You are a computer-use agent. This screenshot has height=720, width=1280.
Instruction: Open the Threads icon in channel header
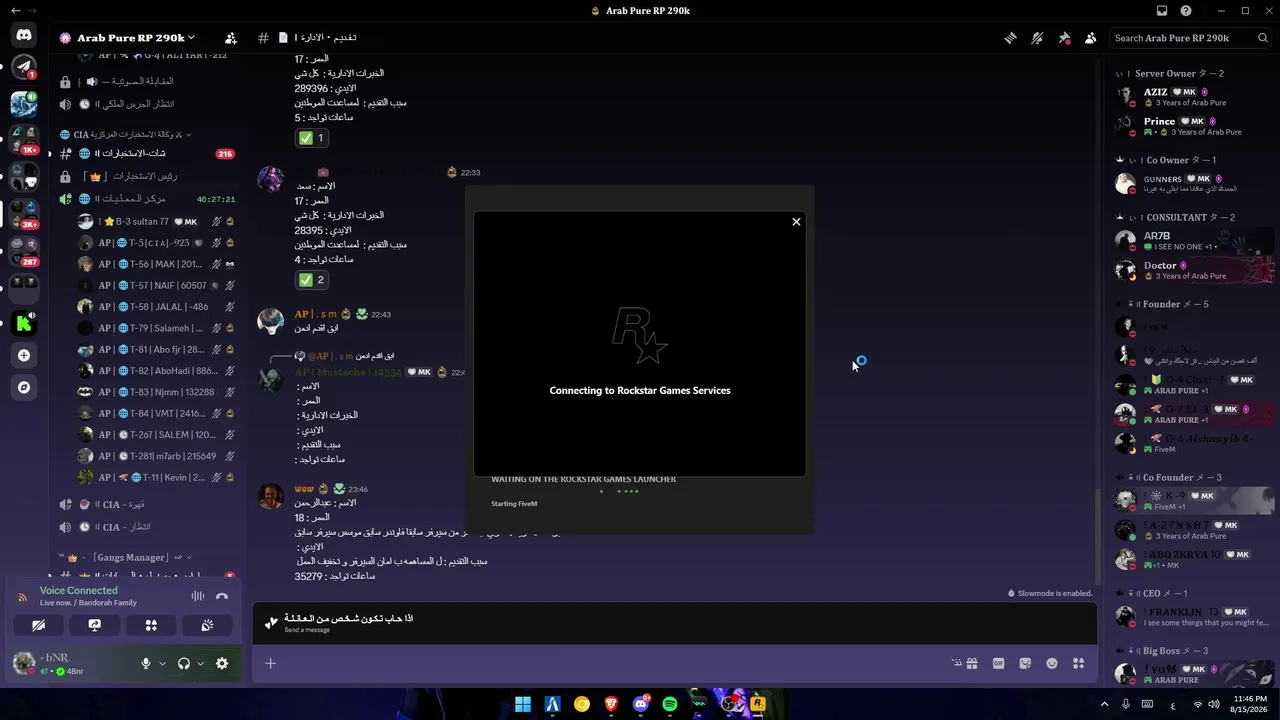point(1011,38)
